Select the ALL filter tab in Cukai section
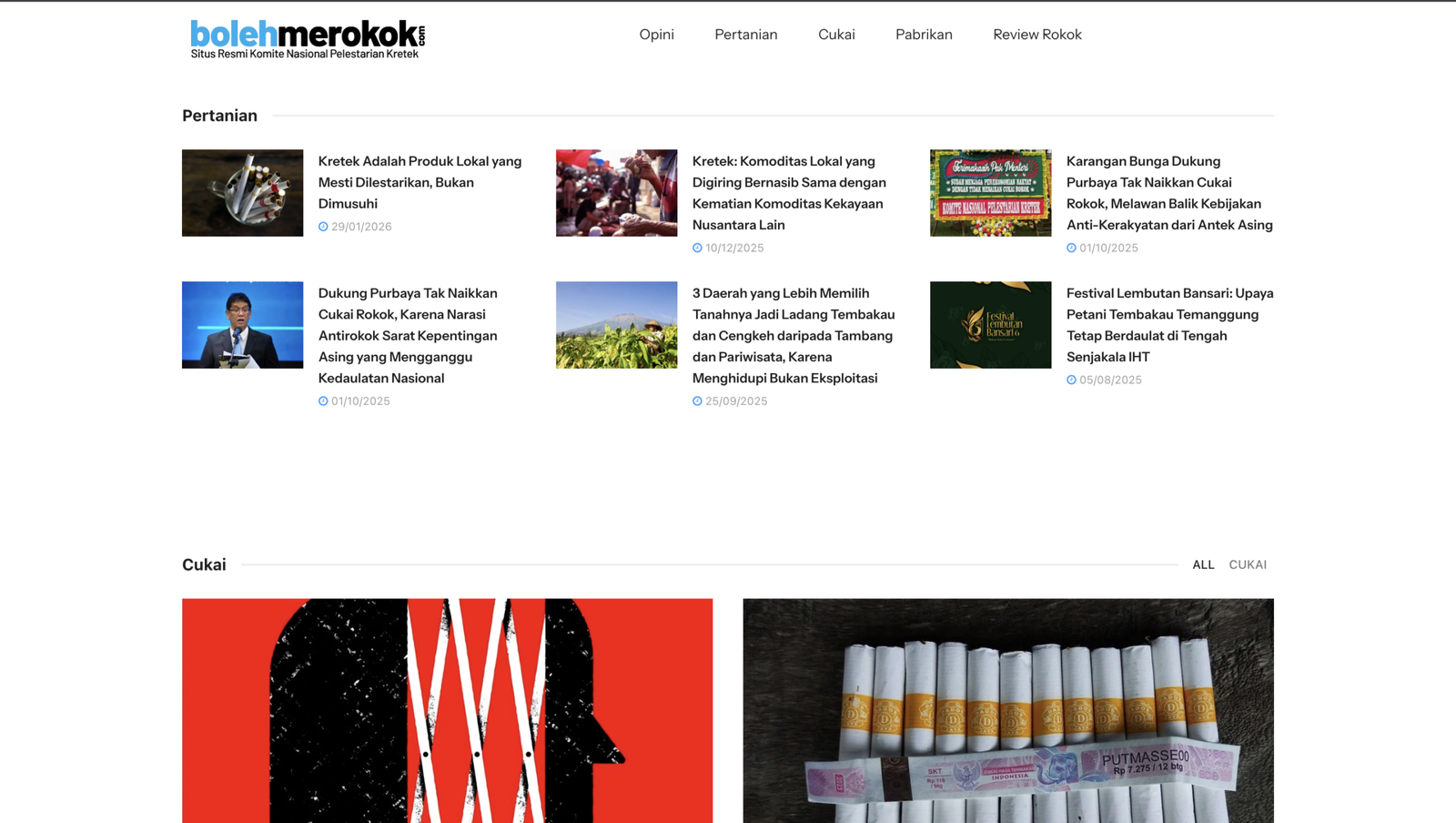This screenshot has width=1456, height=823. coord(1203,564)
